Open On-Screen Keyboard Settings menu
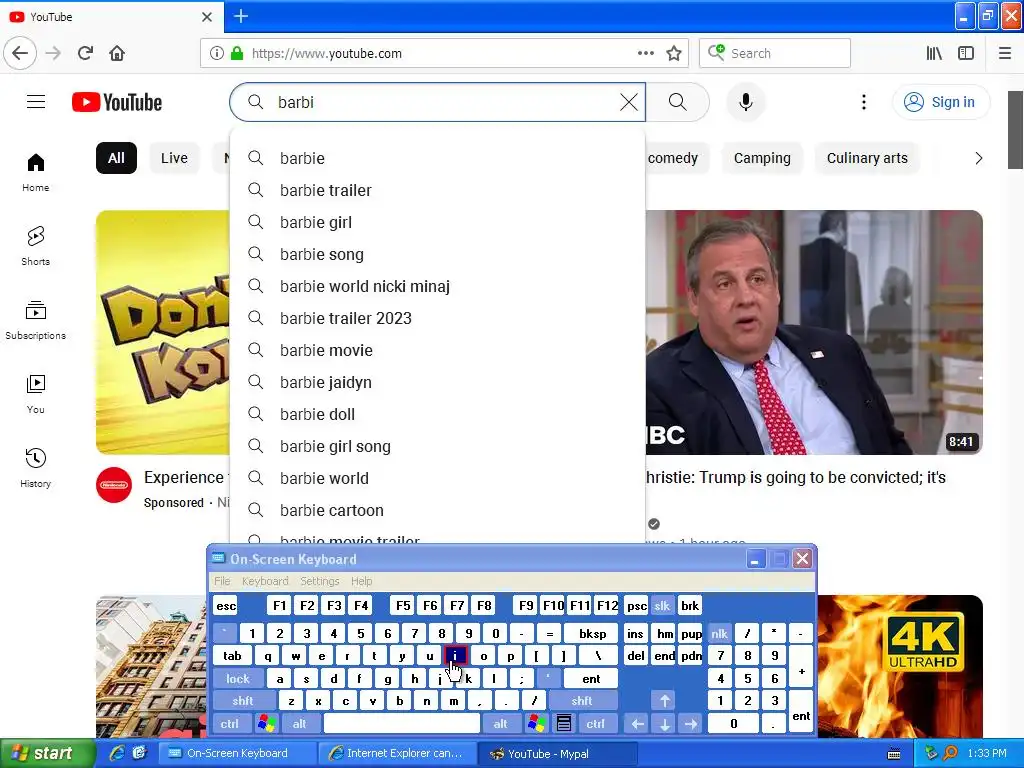Viewport: 1024px width, 768px height. point(319,581)
